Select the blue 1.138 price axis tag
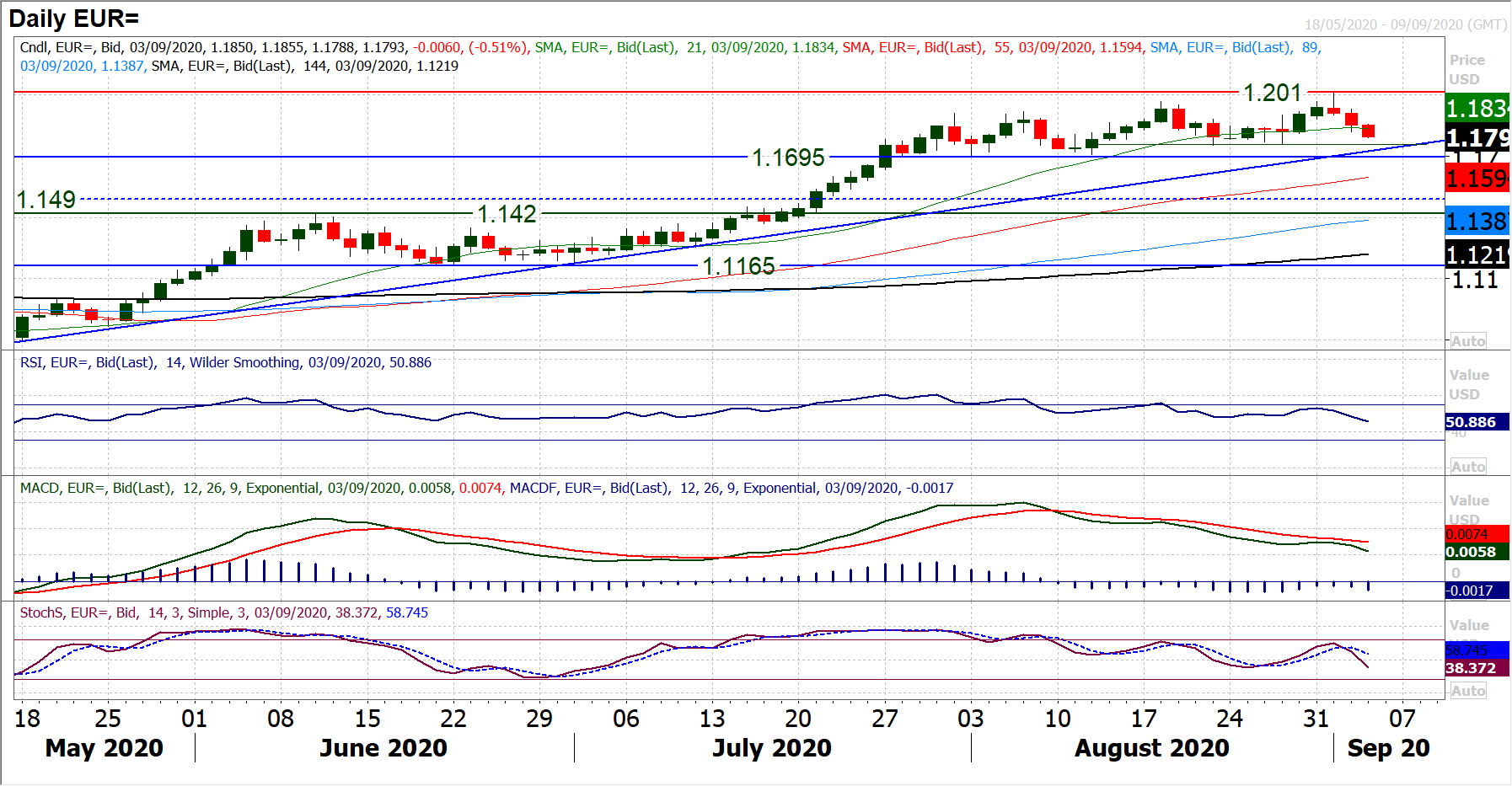This screenshot has width=1512, height=786. coord(1477,222)
